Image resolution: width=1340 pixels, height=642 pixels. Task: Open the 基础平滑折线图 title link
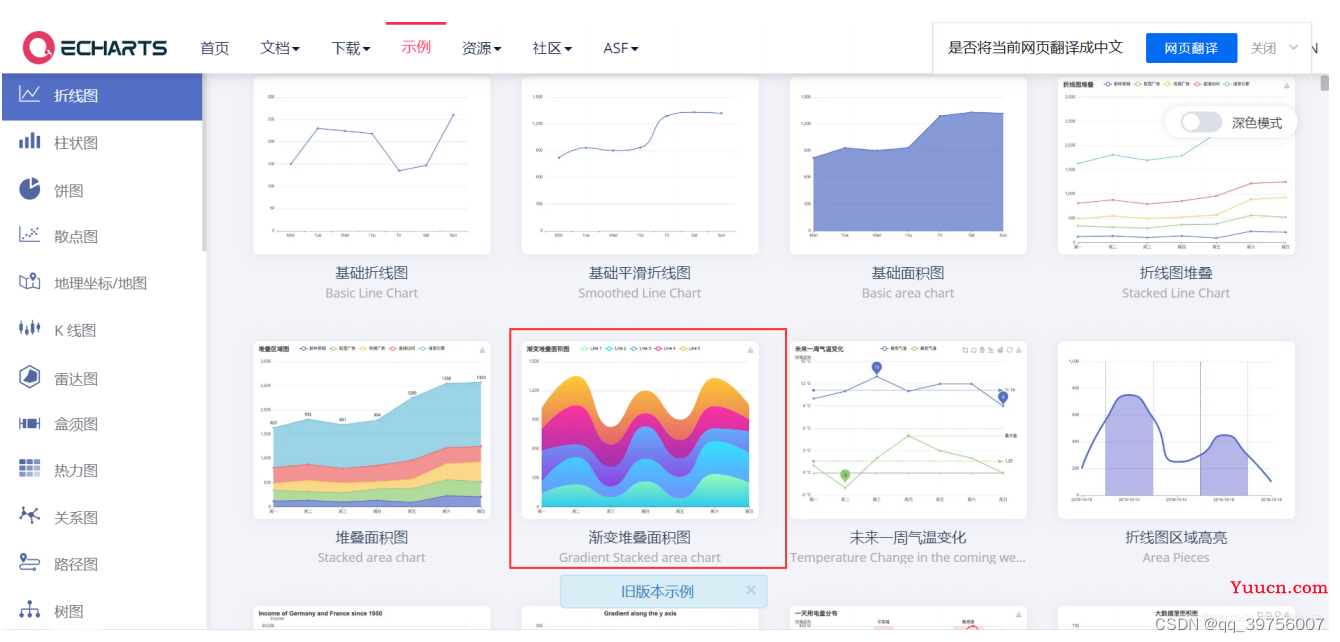(x=640, y=272)
